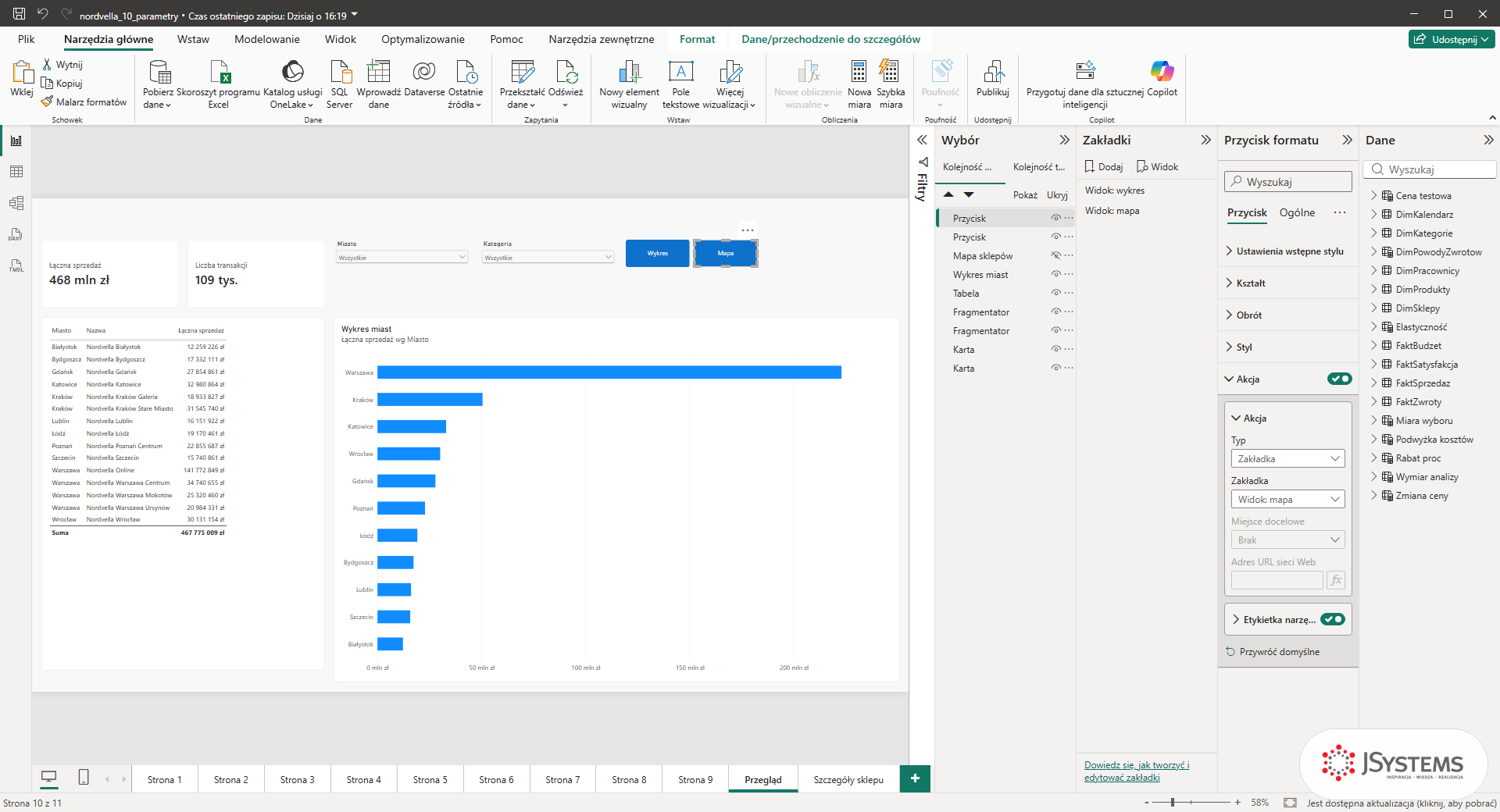Show the hidden Mapa sklepów layer
Screen dimensions: 1500x812
1056,255
